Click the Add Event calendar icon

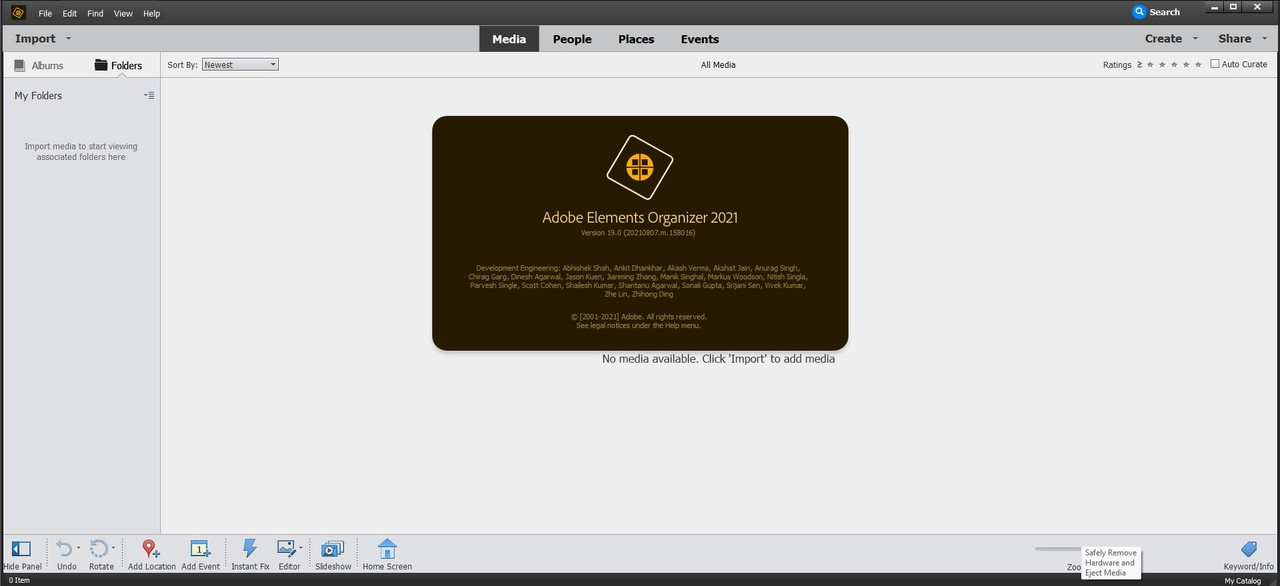tap(200, 548)
